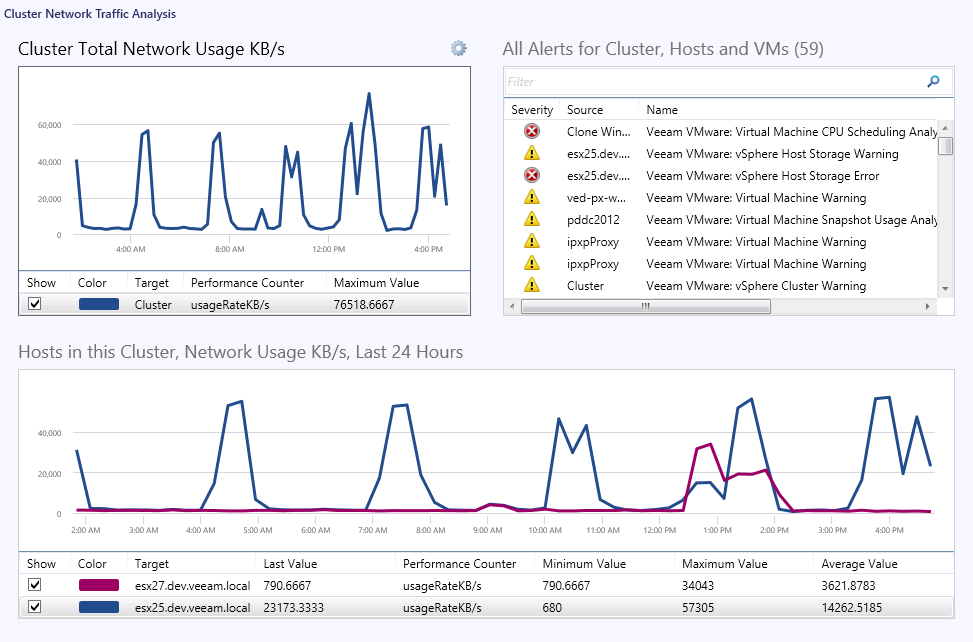Toggle Show checkbox for esx27.dev.veeam.local
Image resolution: width=973 pixels, height=642 pixels.
(35, 585)
